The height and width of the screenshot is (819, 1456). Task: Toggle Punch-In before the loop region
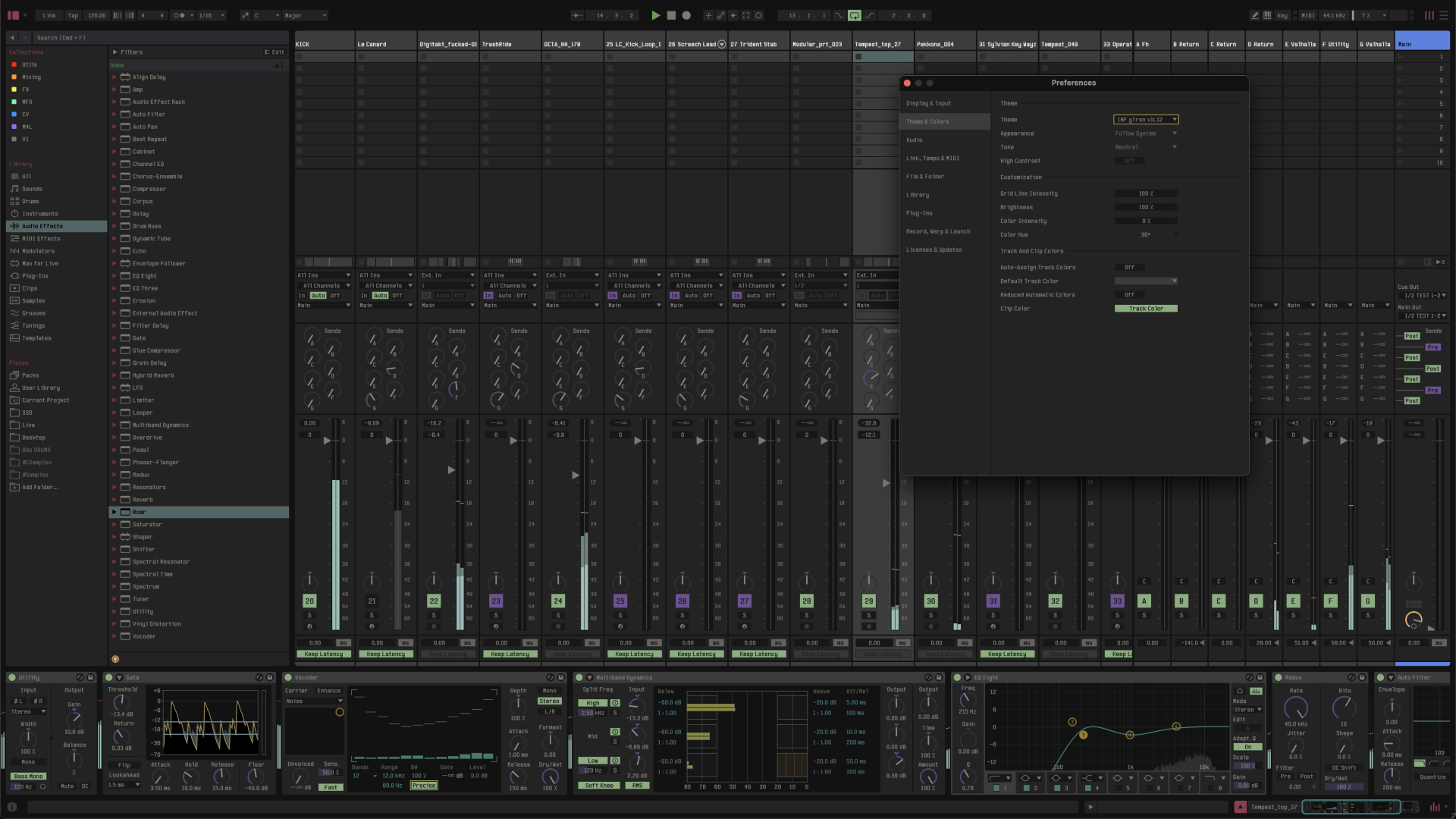coord(839,15)
